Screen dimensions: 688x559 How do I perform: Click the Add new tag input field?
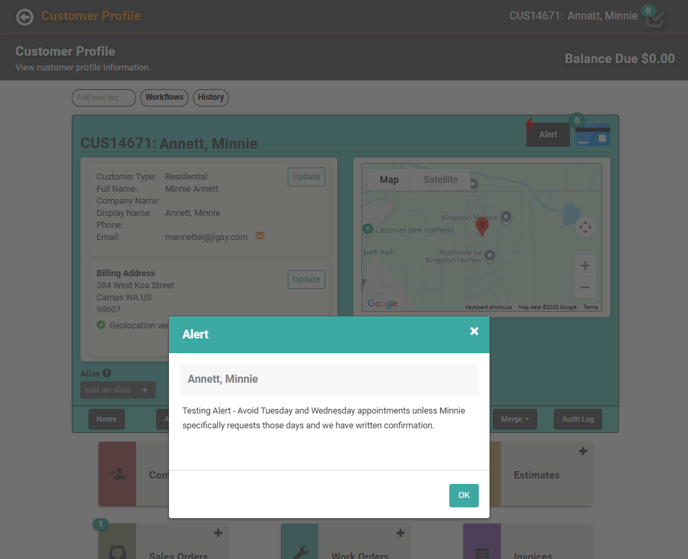[x=104, y=98]
